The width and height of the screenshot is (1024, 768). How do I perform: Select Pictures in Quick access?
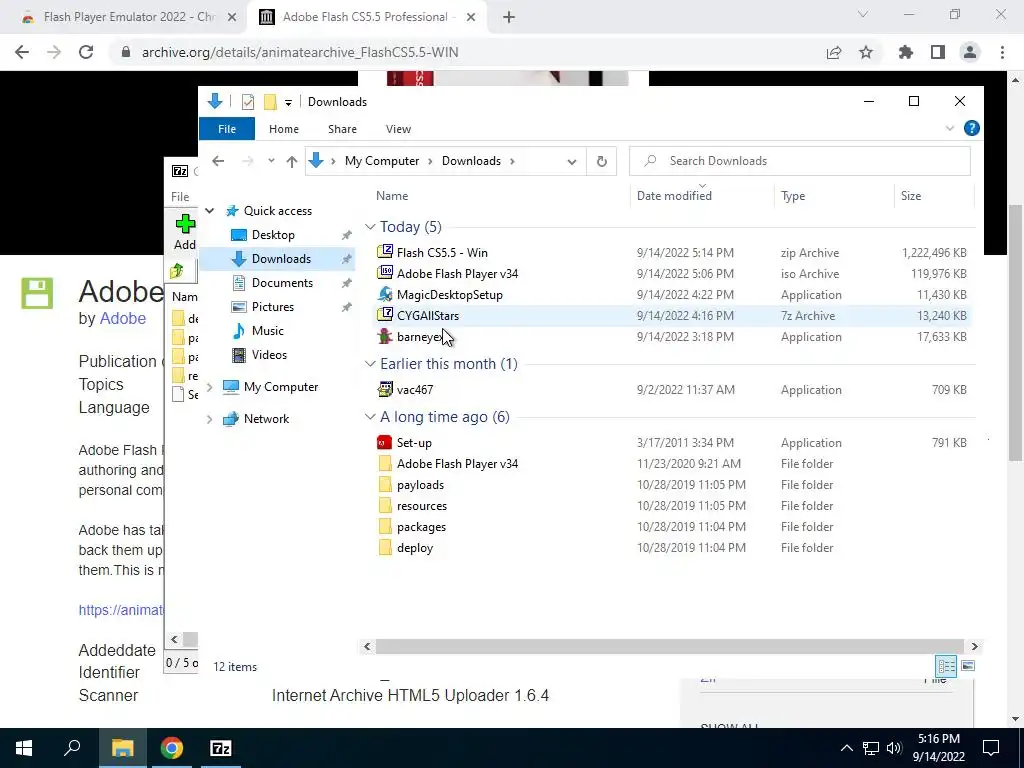pos(273,307)
